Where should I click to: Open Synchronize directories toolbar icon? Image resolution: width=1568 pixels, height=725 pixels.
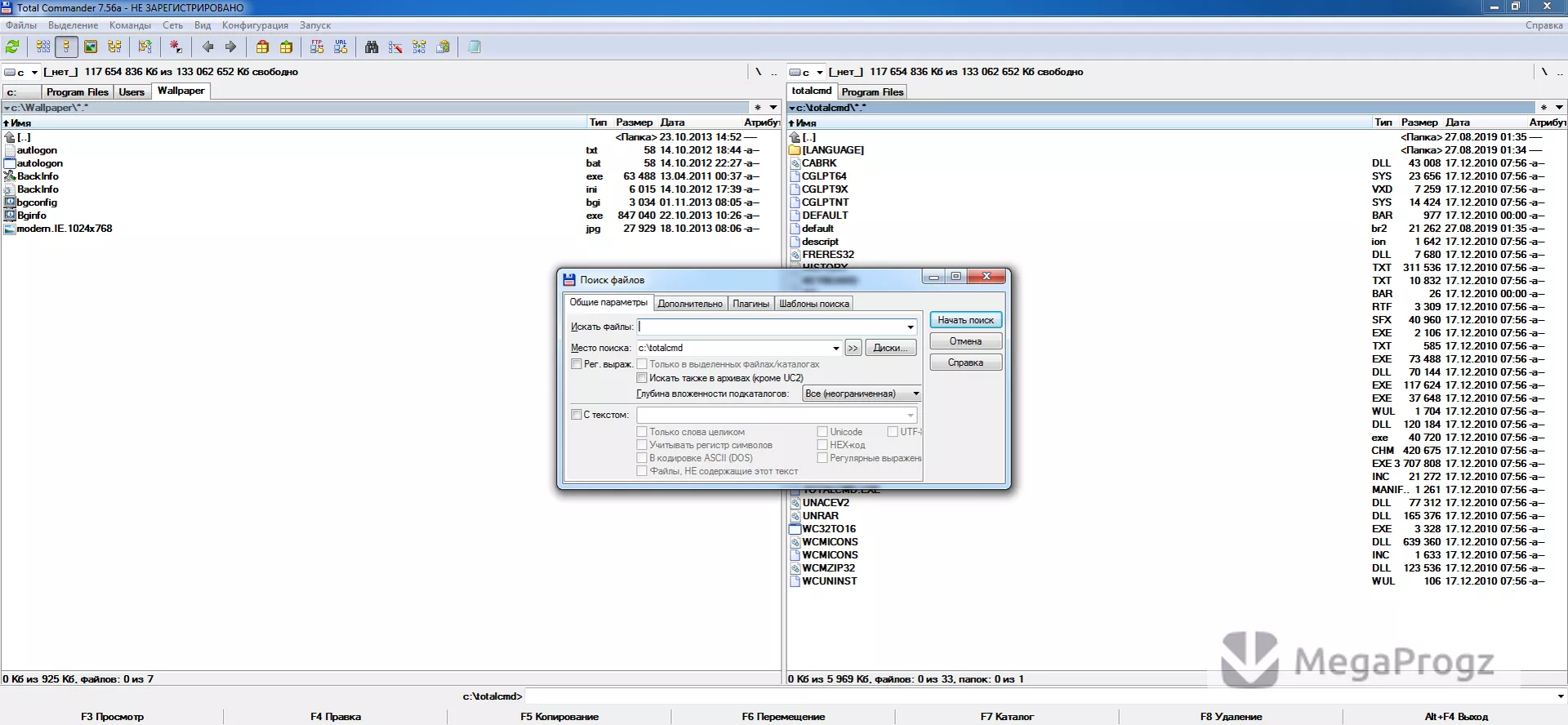point(419,47)
